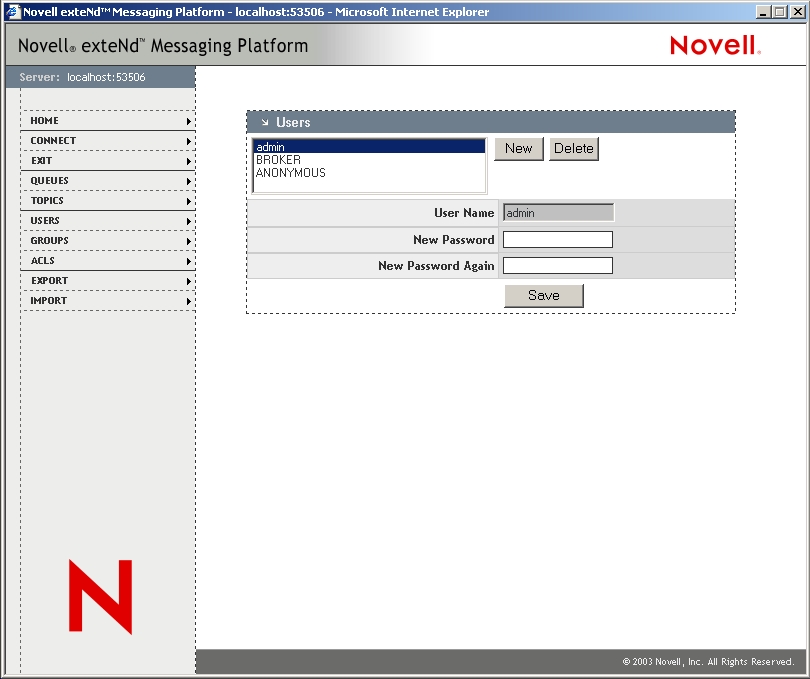Click the New Password Again label

[x=436, y=266]
